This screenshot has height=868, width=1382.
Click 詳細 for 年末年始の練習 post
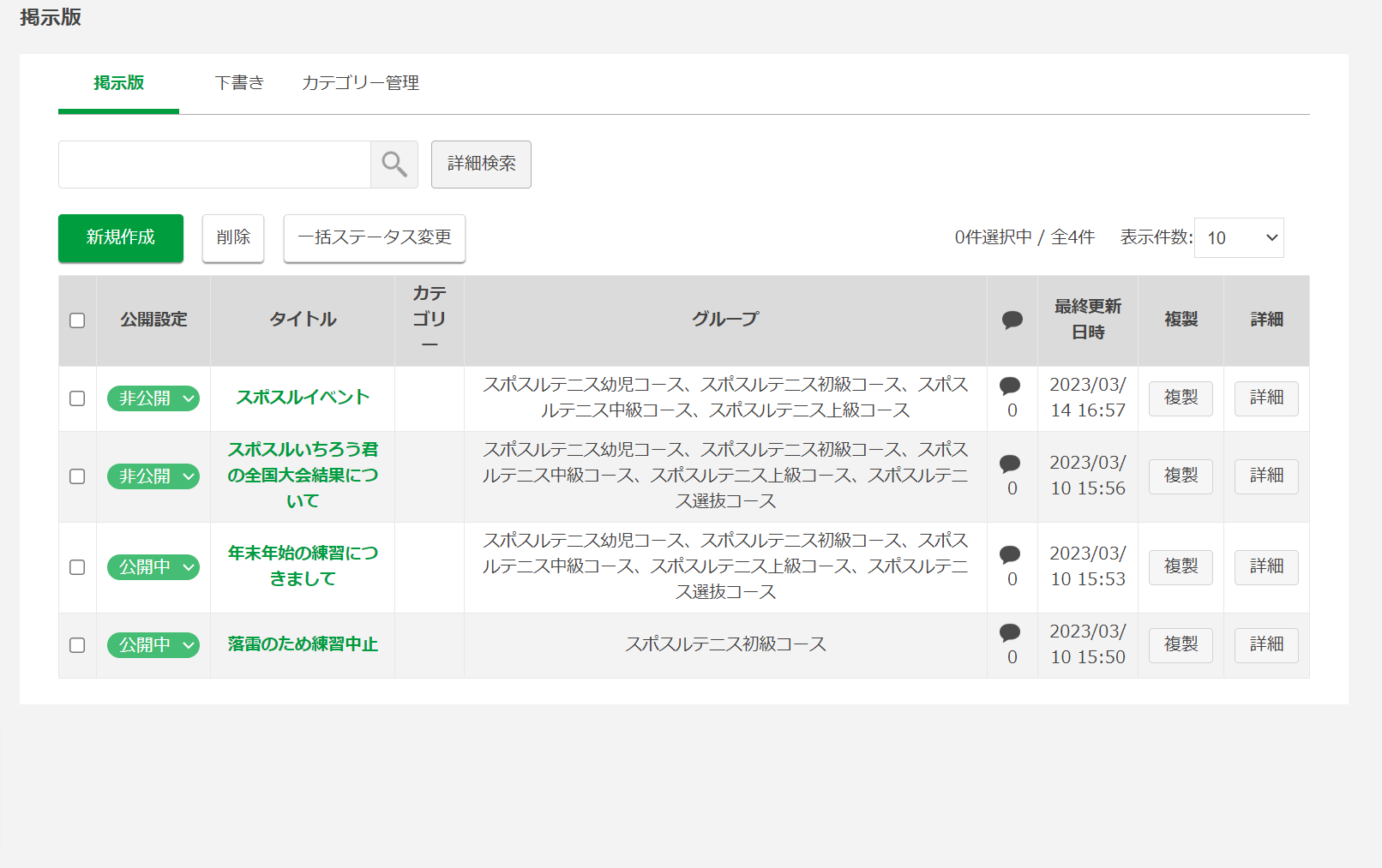[x=1266, y=567]
